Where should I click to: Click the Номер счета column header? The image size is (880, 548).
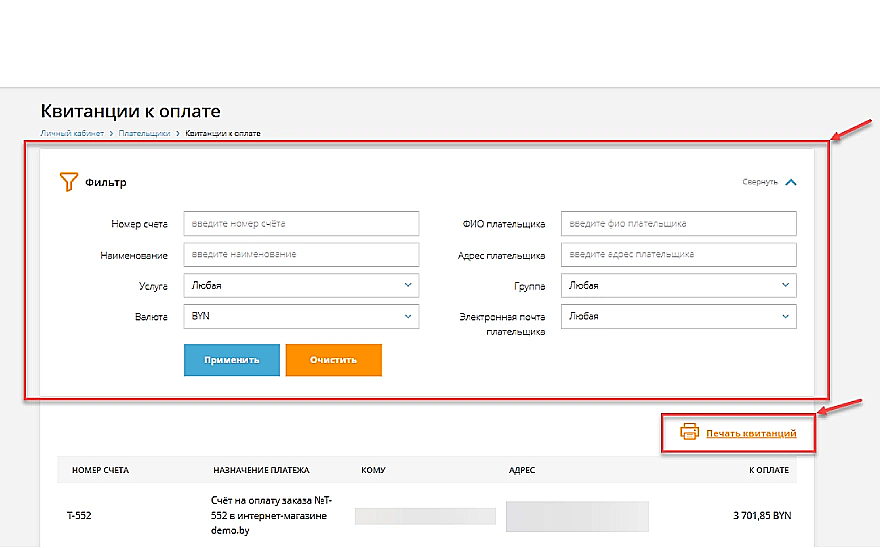tap(100, 470)
